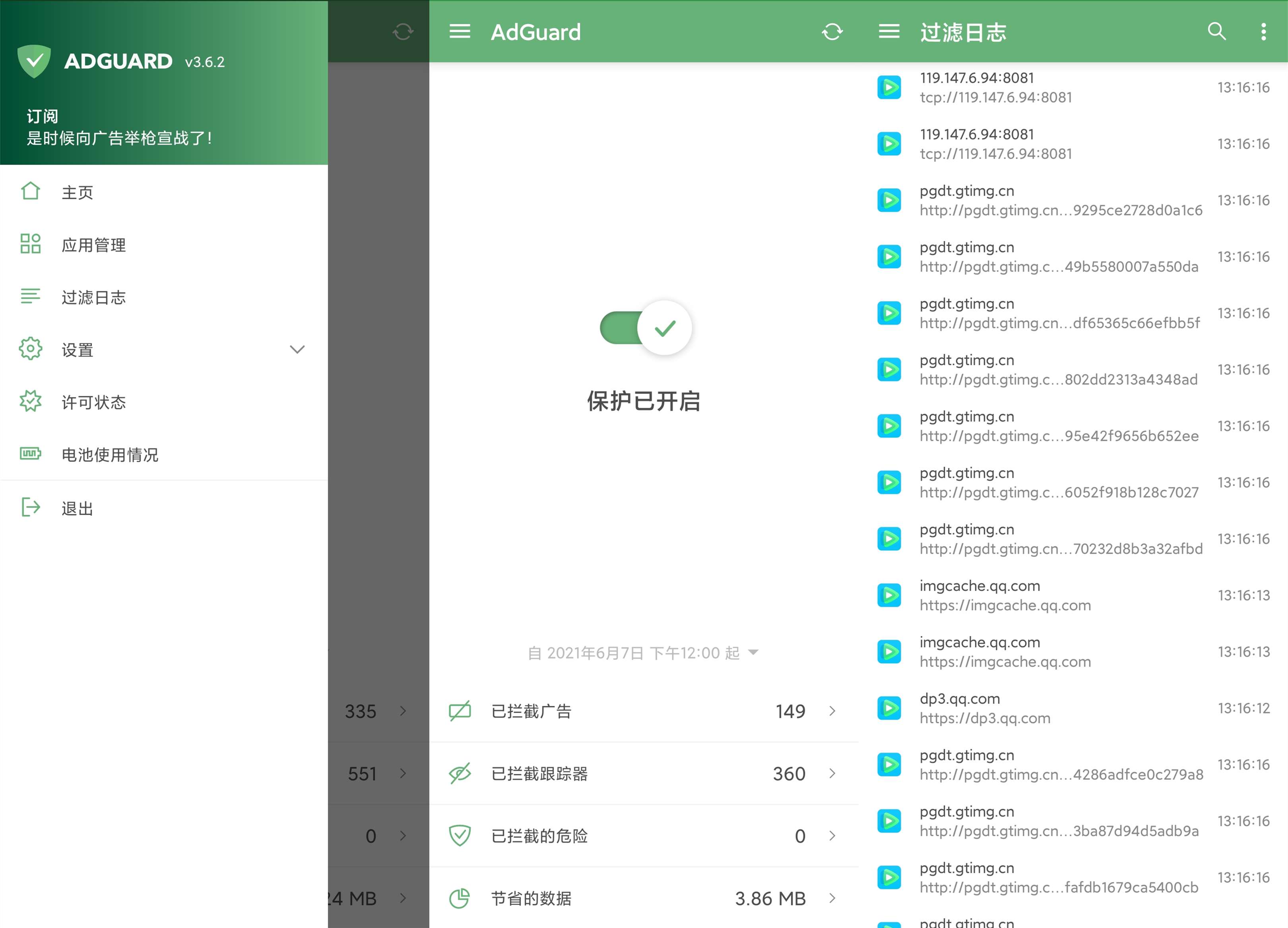Open pgdt.gtimg.cn entry ending 6052f918b128c7027
1288x928 pixels.
(1073, 482)
